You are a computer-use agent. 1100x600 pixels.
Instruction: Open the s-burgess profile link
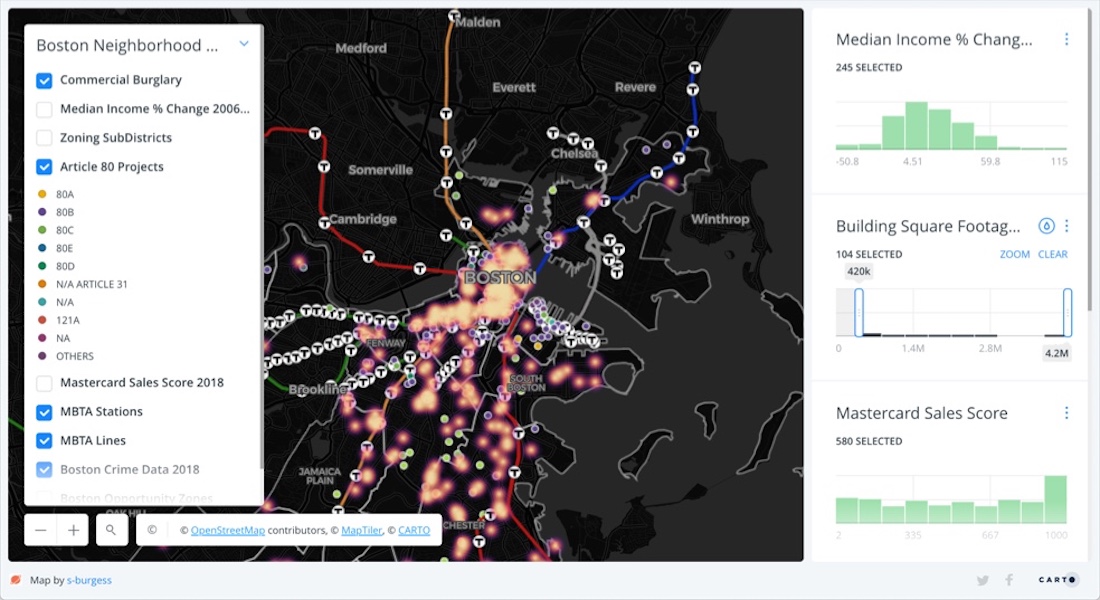(x=91, y=580)
